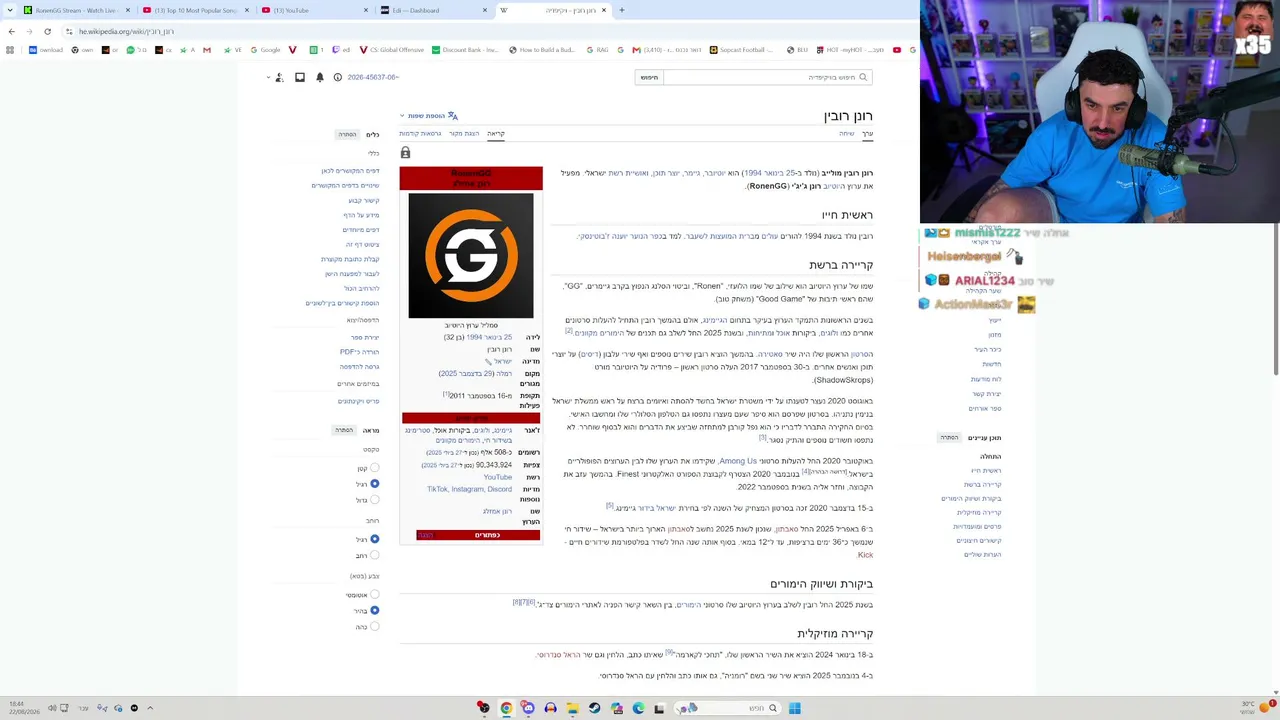Open the user contributions person icon
The width and height of the screenshot is (1280, 720).
click(x=279, y=77)
